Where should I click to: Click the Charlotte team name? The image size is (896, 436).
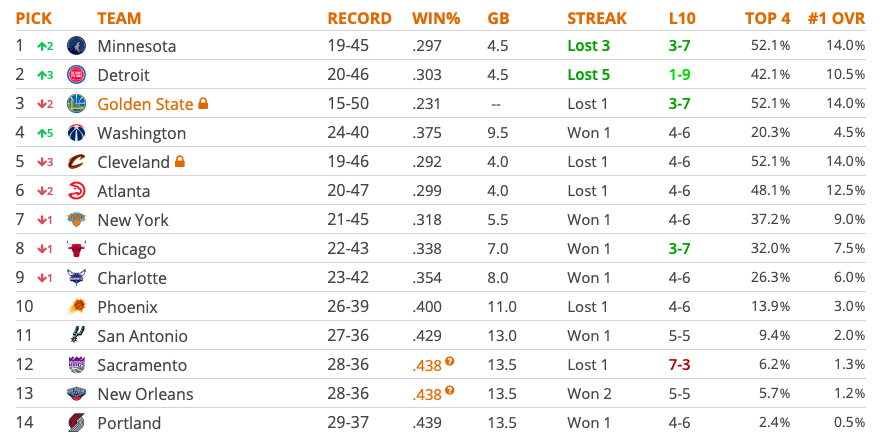click(132, 278)
